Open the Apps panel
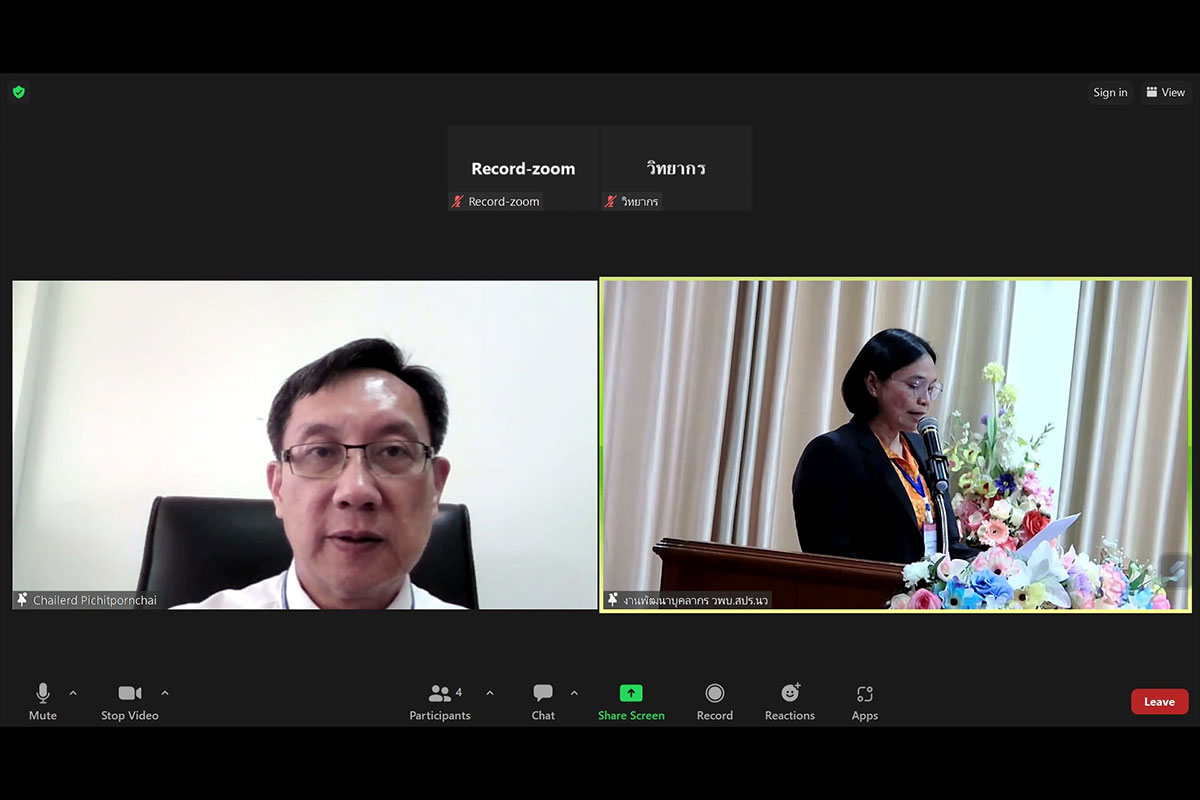 [x=865, y=702]
